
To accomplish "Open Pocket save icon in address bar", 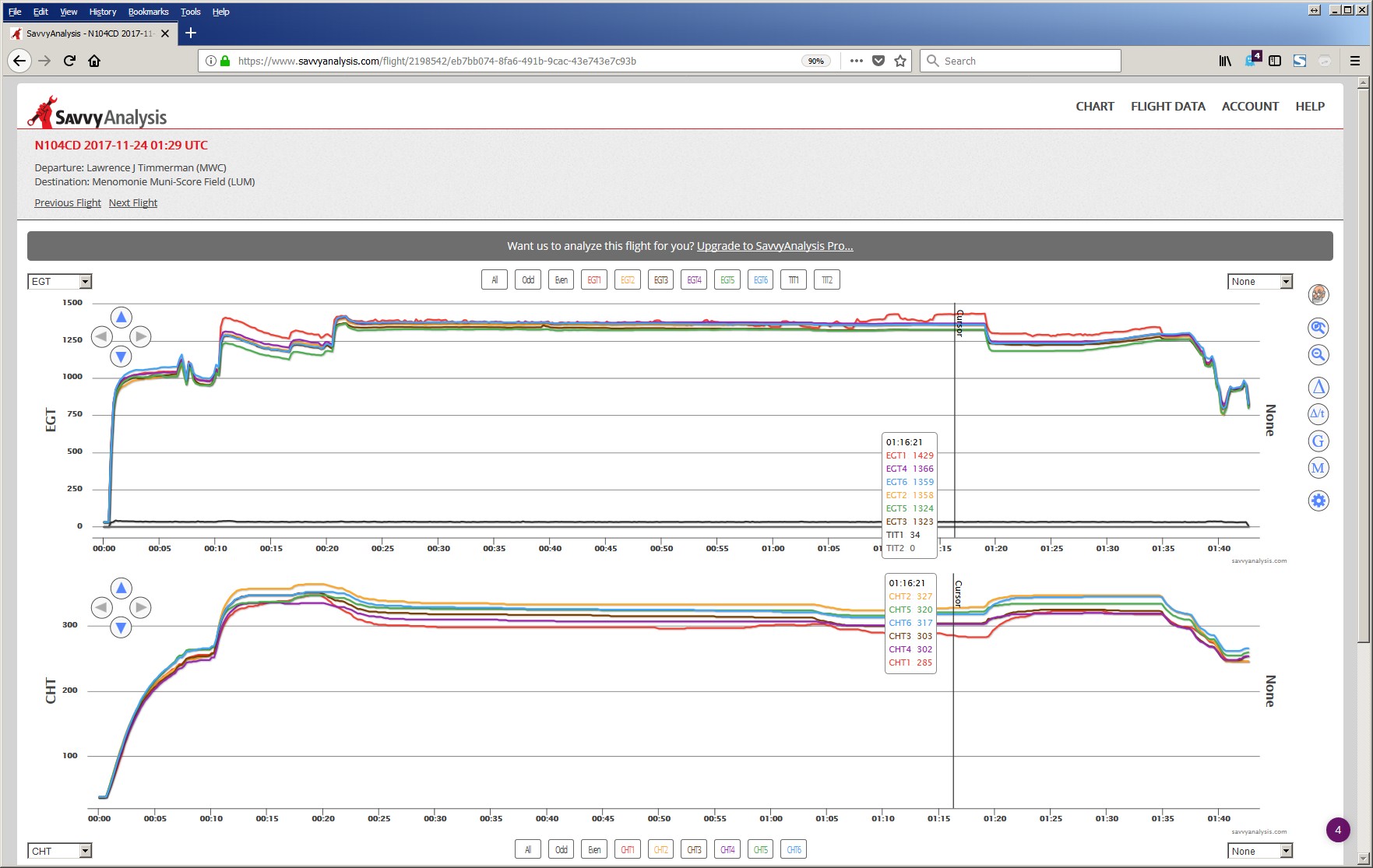I will [x=878, y=61].
